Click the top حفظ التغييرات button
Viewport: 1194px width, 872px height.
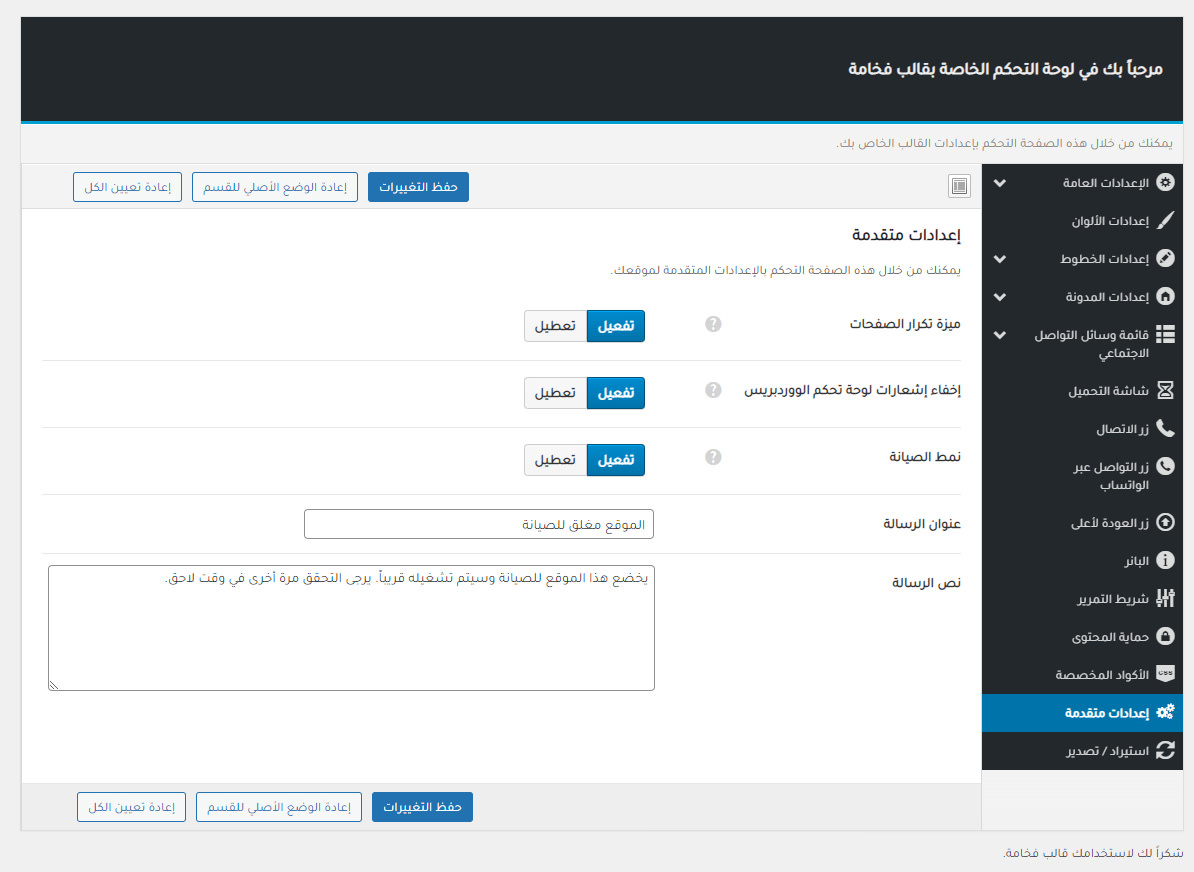coord(418,187)
